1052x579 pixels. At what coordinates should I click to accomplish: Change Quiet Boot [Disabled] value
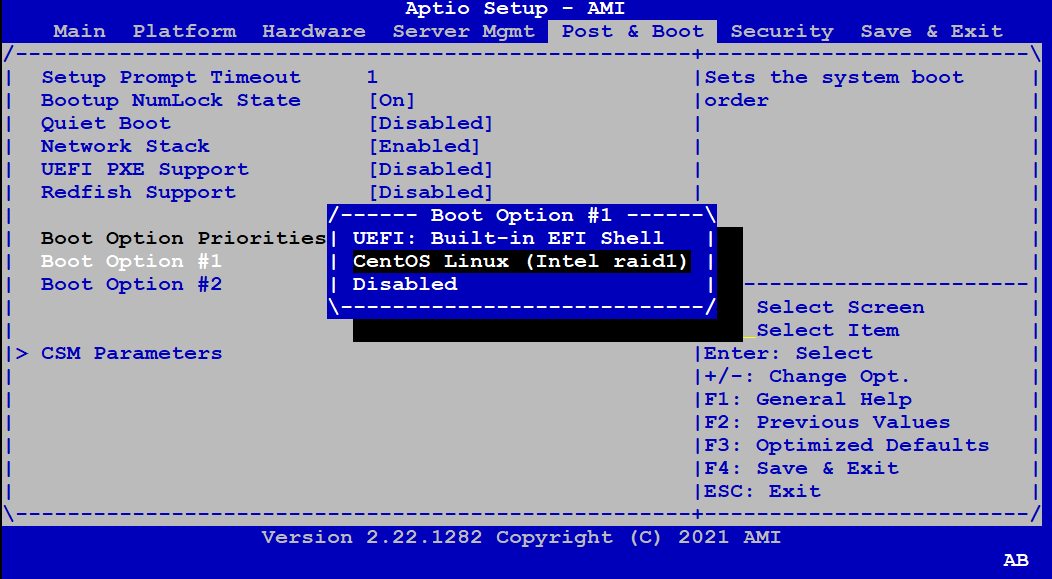431,123
